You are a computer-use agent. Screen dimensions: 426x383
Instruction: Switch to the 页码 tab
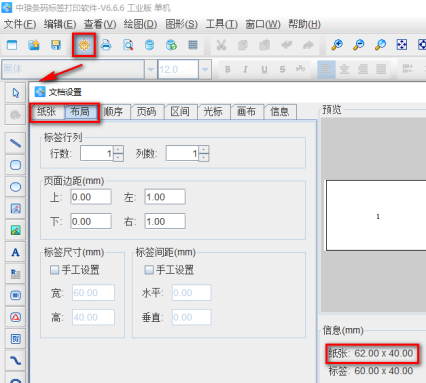click(147, 111)
